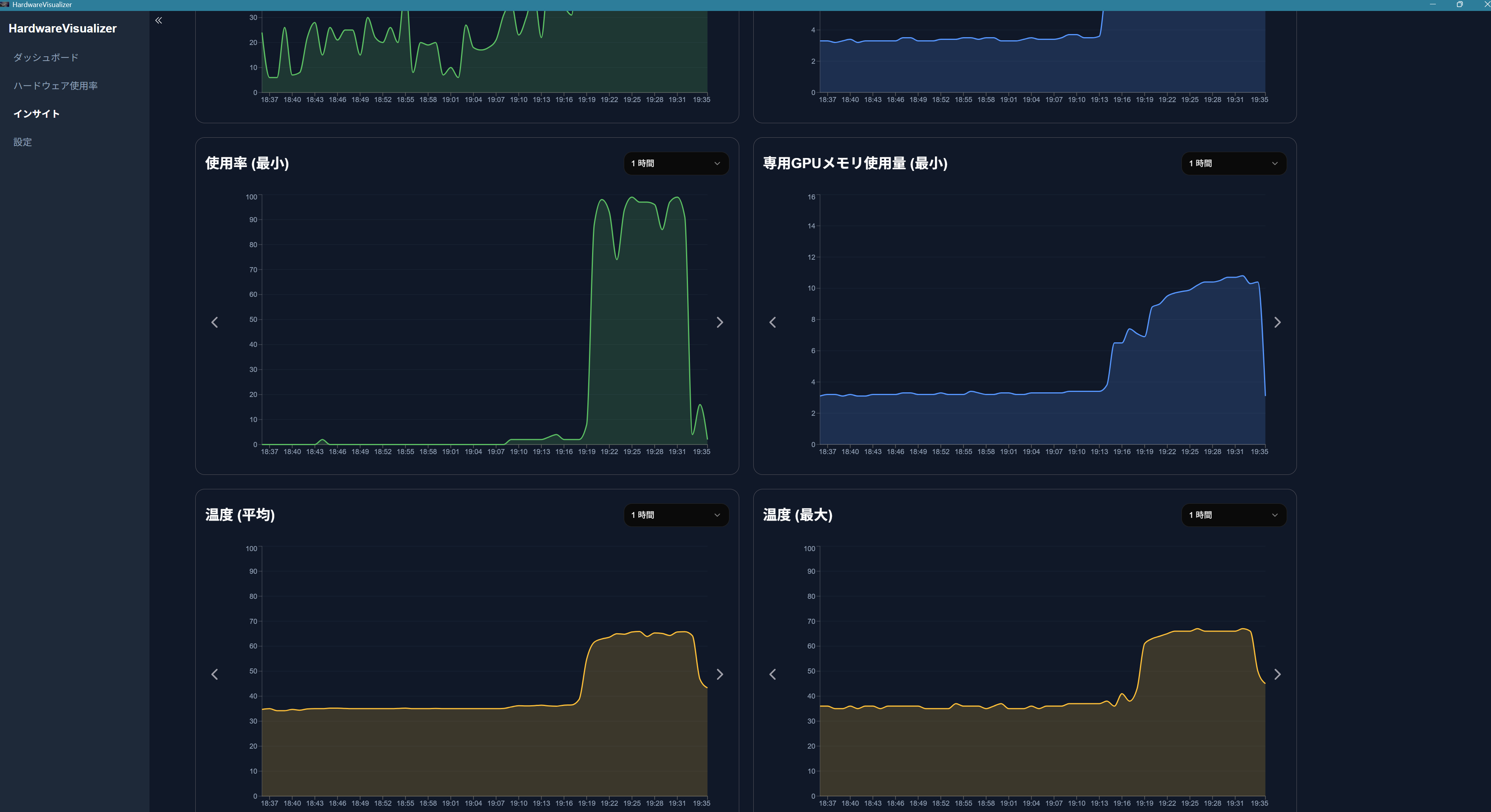Go to previous period on 専用GPUメモリ使用量 chart

[772, 322]
